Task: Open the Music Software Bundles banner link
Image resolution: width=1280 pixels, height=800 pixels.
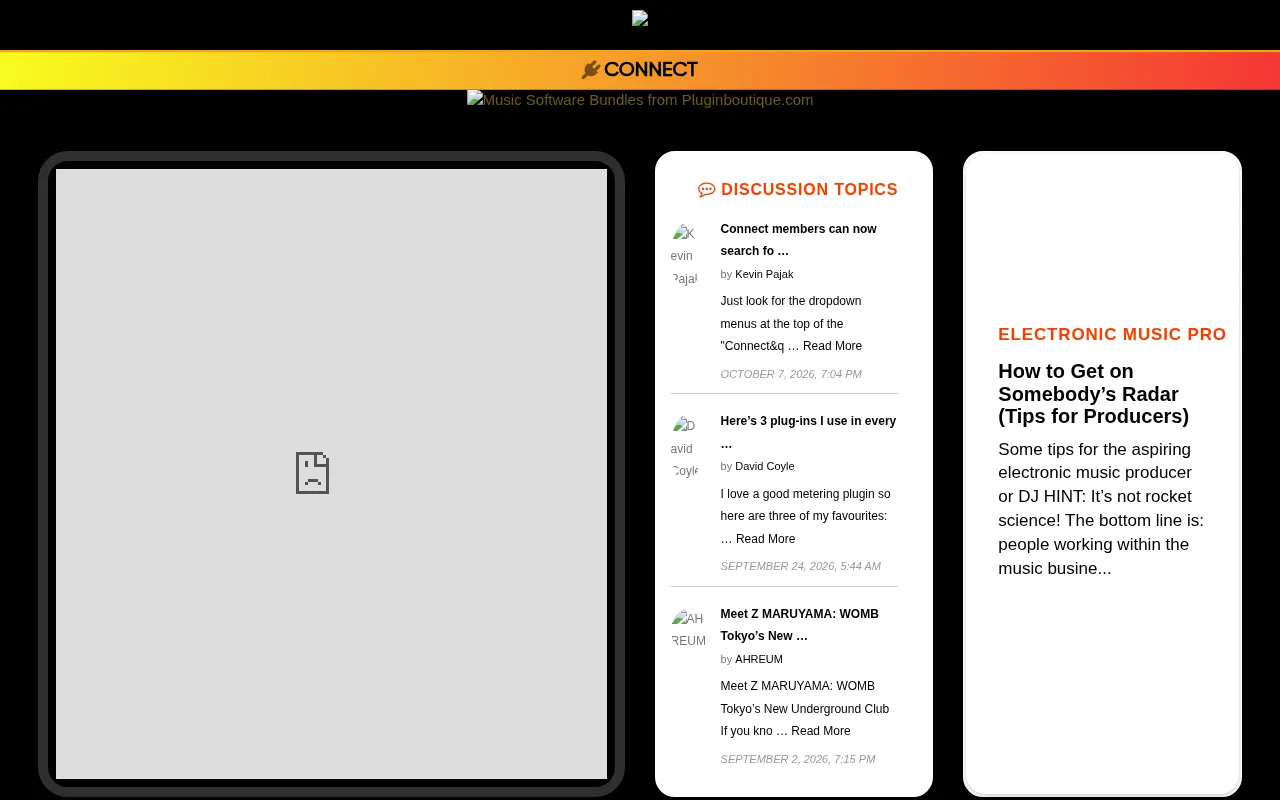Action: pos(640,100)
